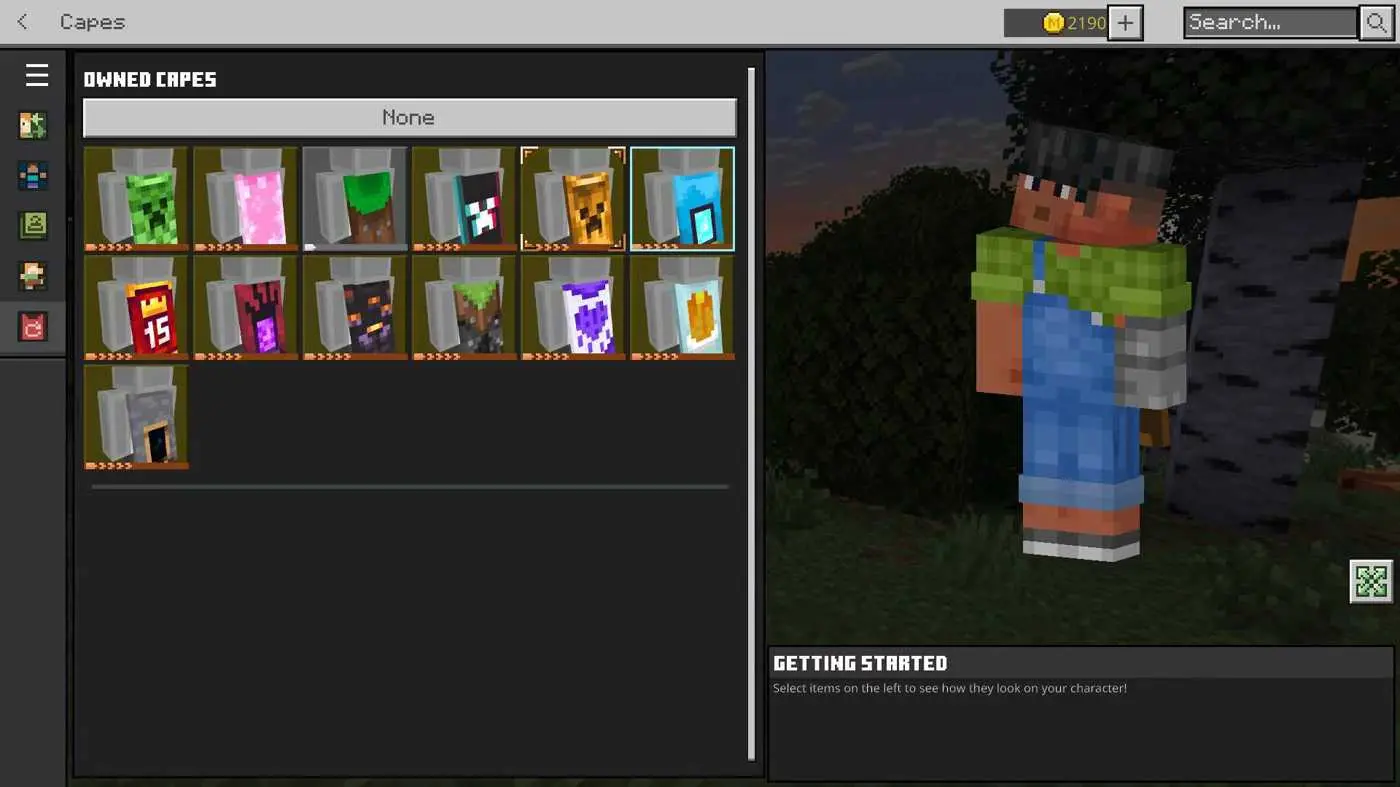Open the red capes sidebar tab
The width and height of the screenshot is (1400, 787).
coord(33,327)
